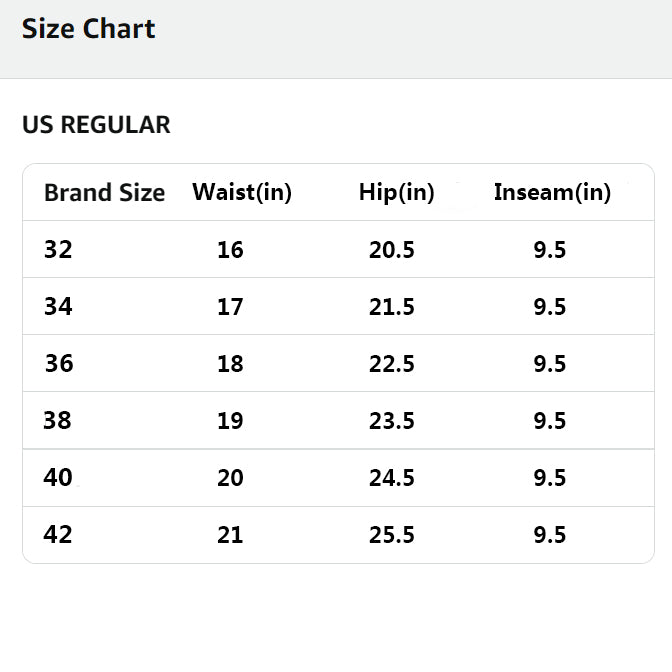
Task: Select waist value 18 cell
Action: pyautogui.click(x=230, y=364)
